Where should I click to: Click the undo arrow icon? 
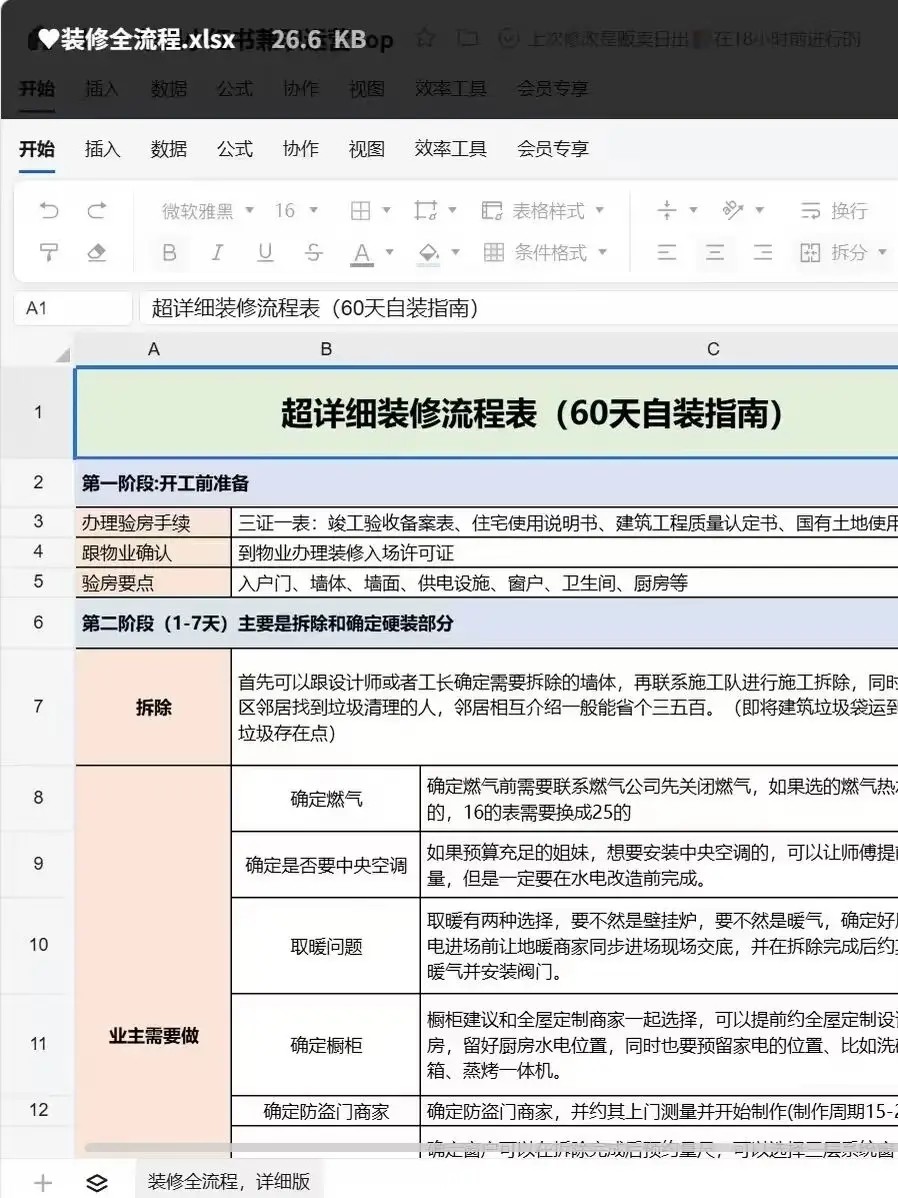point(49,210)
